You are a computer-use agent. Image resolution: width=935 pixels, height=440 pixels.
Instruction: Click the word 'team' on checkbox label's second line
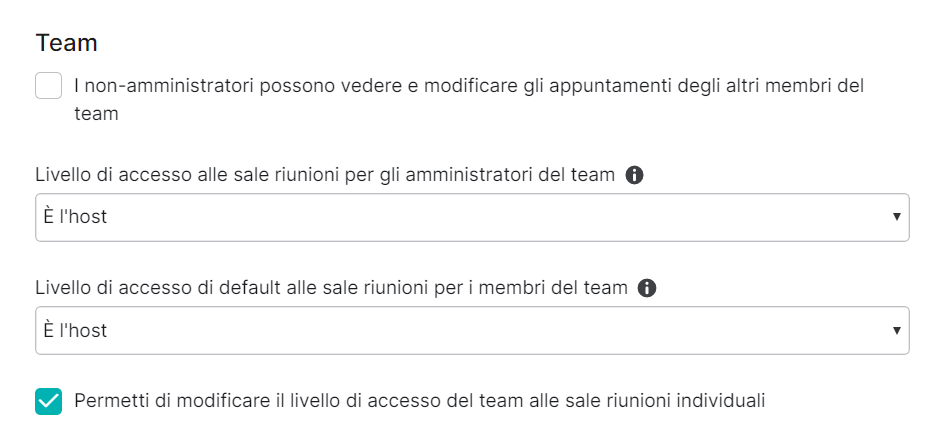[96, 114]
